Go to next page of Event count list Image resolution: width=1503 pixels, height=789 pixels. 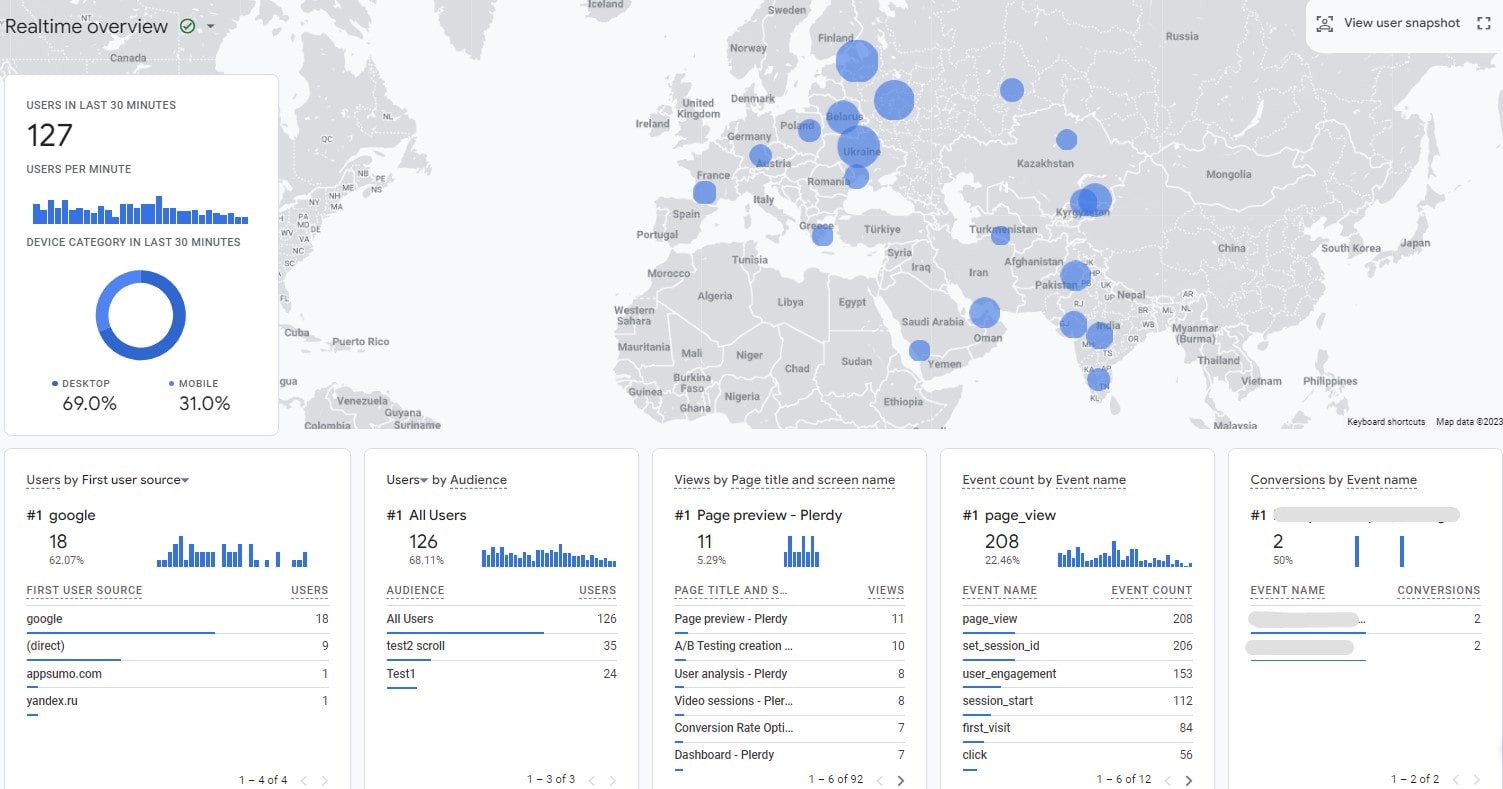[x=1188, y=780]
